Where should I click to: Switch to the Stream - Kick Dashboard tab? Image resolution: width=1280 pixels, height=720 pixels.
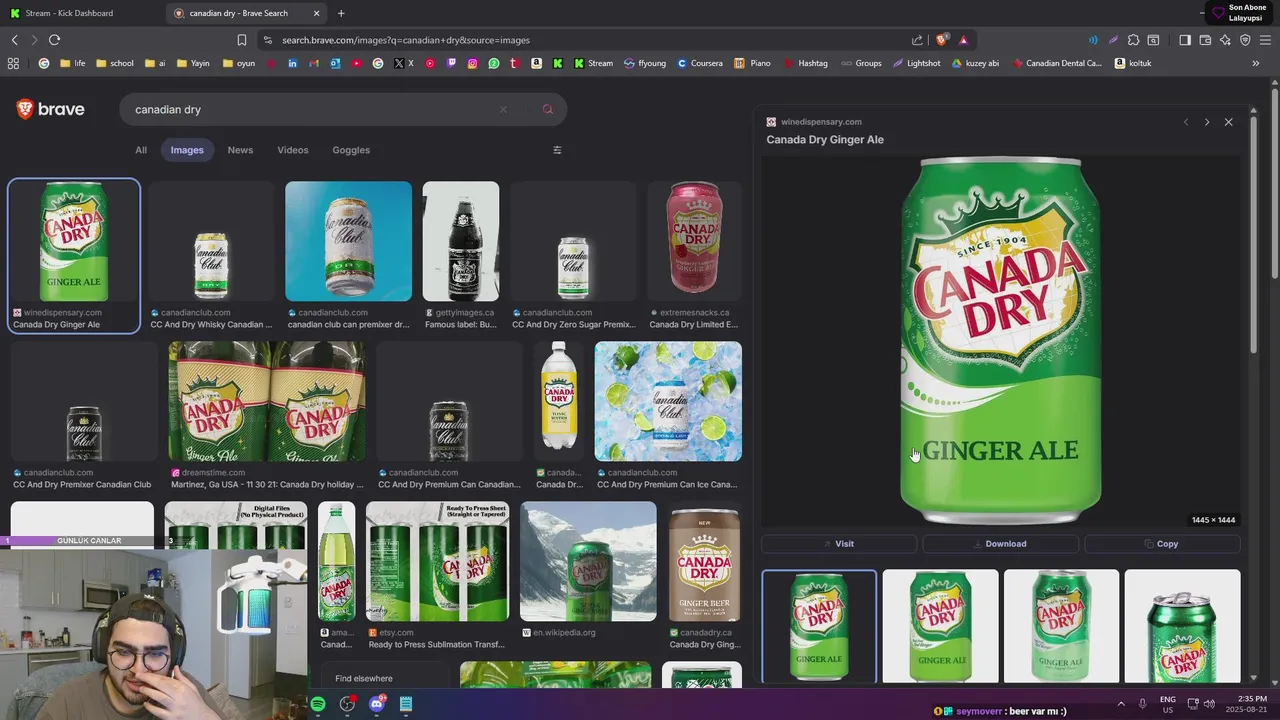pyautogui.click(x=80, y=13)
